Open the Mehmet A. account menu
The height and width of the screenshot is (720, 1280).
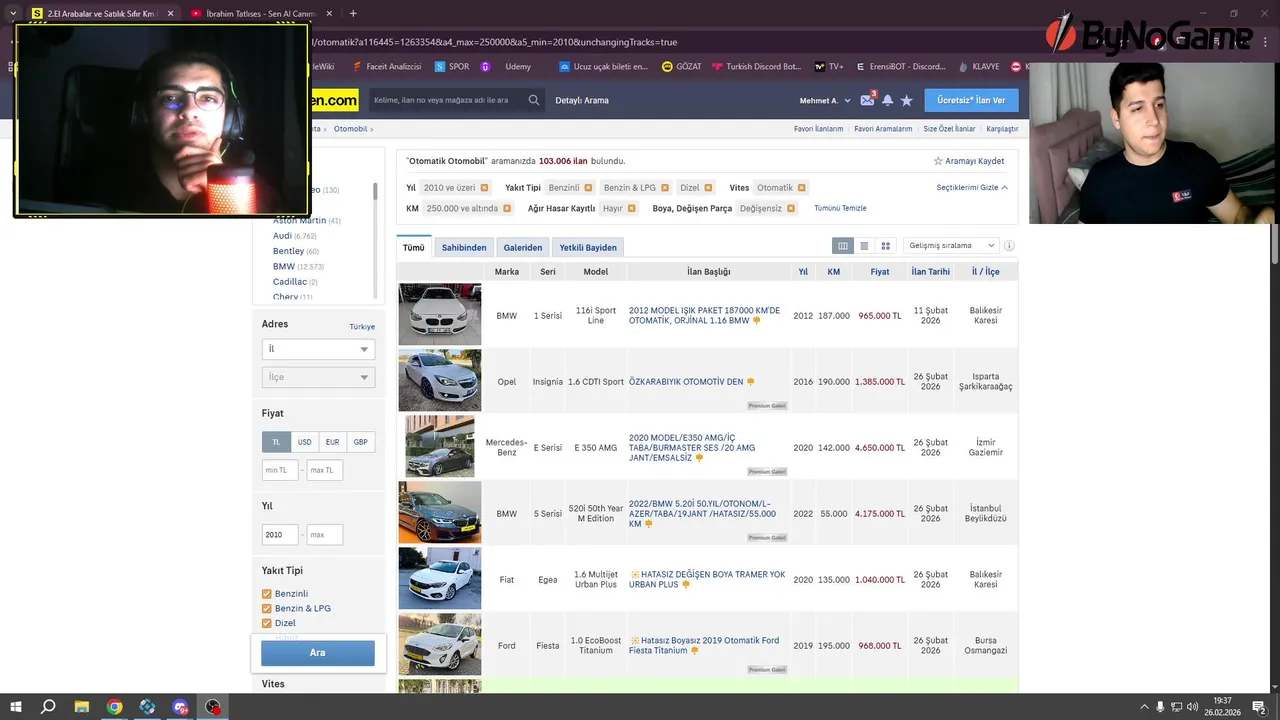click(825, 100)
